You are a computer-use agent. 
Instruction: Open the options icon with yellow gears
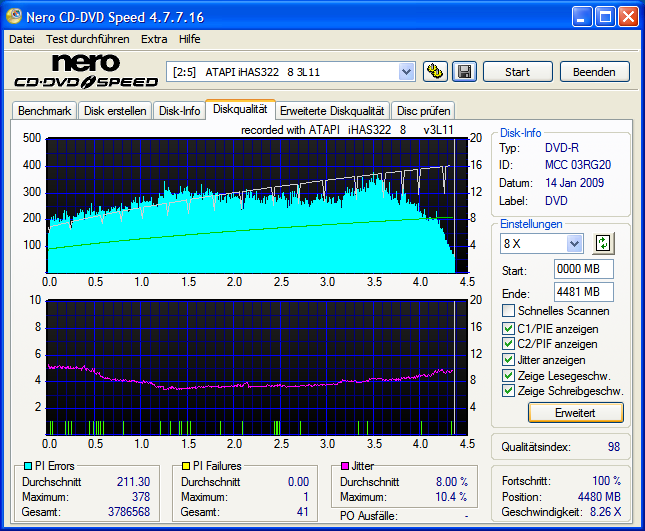point(435,71)
